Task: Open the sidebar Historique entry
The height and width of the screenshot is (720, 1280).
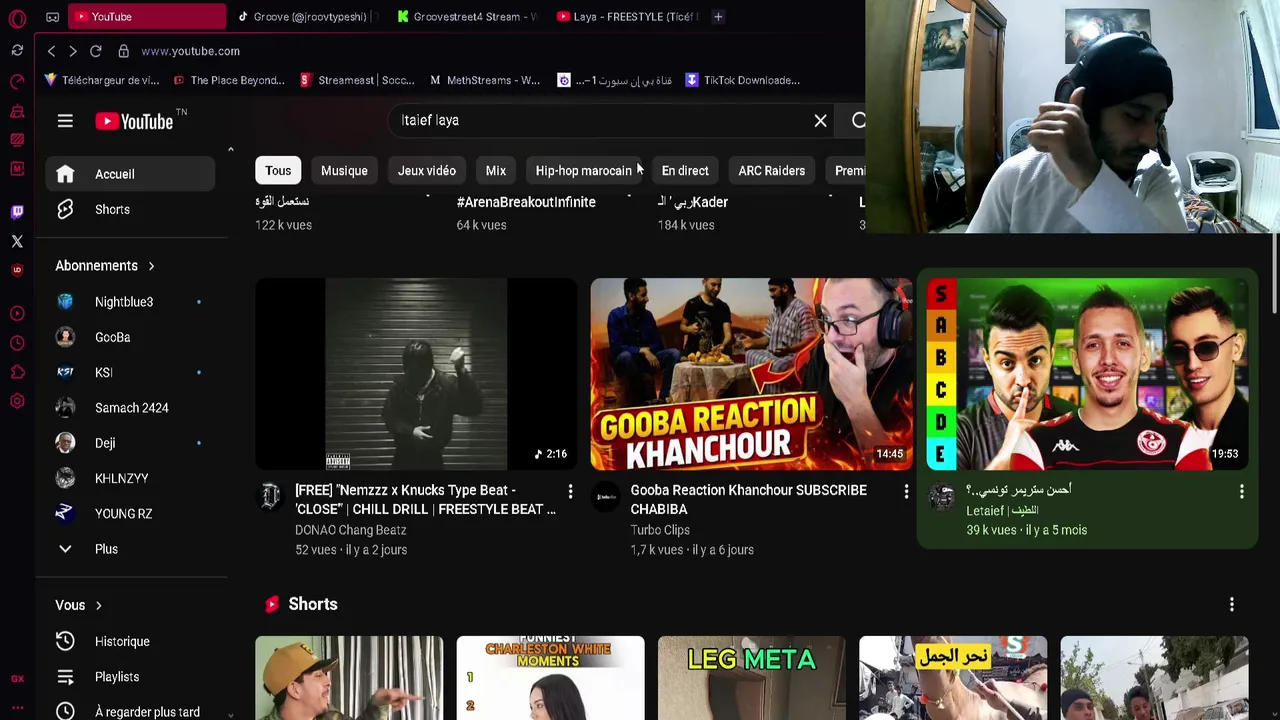Action: coord(130,641)
